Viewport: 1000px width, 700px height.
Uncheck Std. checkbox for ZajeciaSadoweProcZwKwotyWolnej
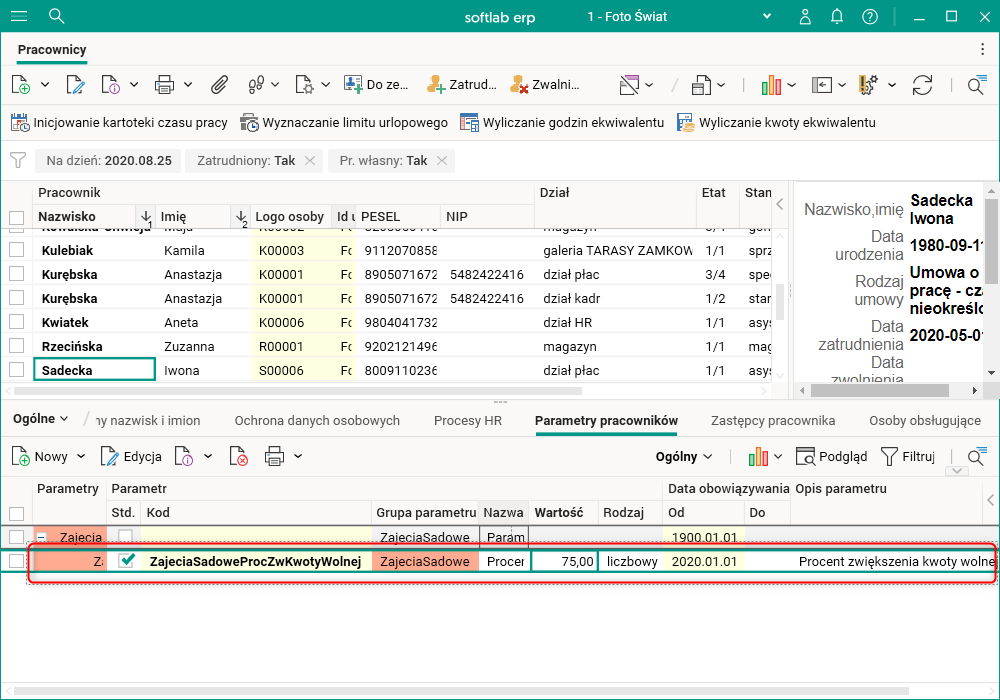coord(127,561)
